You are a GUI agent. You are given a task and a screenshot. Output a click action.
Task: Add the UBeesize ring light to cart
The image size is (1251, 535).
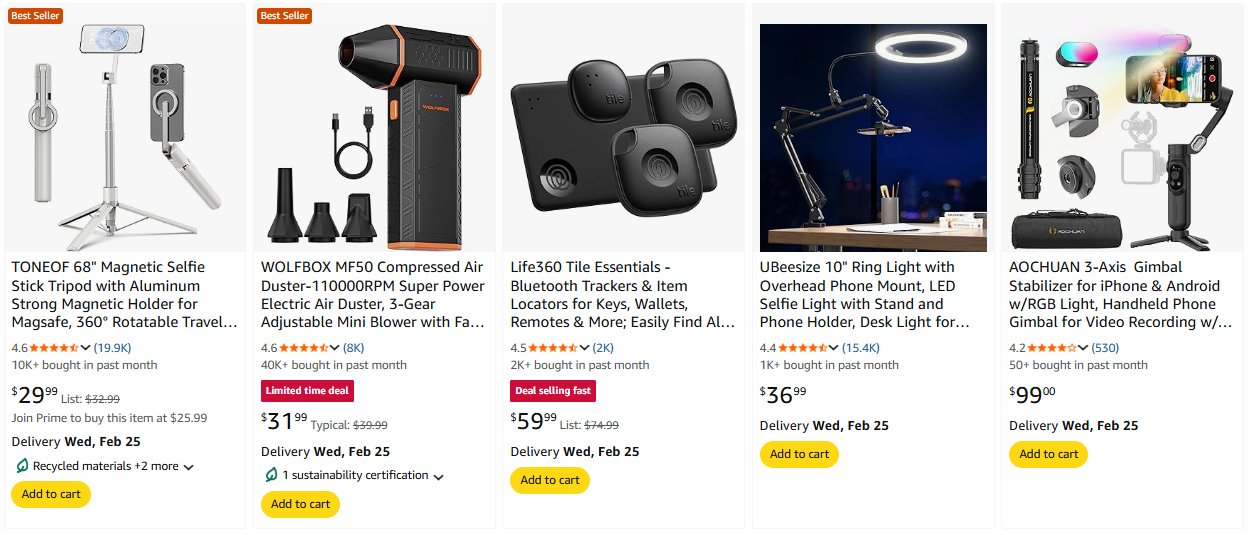pos(799,454)
